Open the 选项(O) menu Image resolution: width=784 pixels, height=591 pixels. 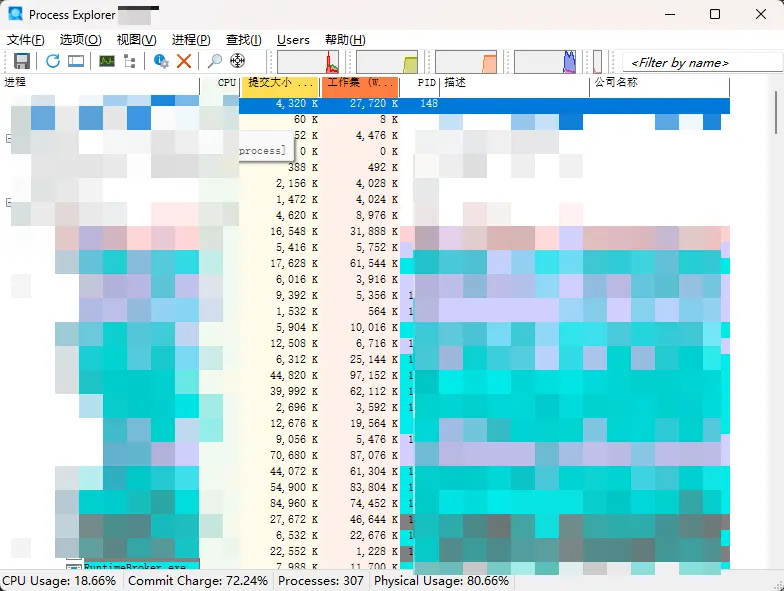(80, 40)
